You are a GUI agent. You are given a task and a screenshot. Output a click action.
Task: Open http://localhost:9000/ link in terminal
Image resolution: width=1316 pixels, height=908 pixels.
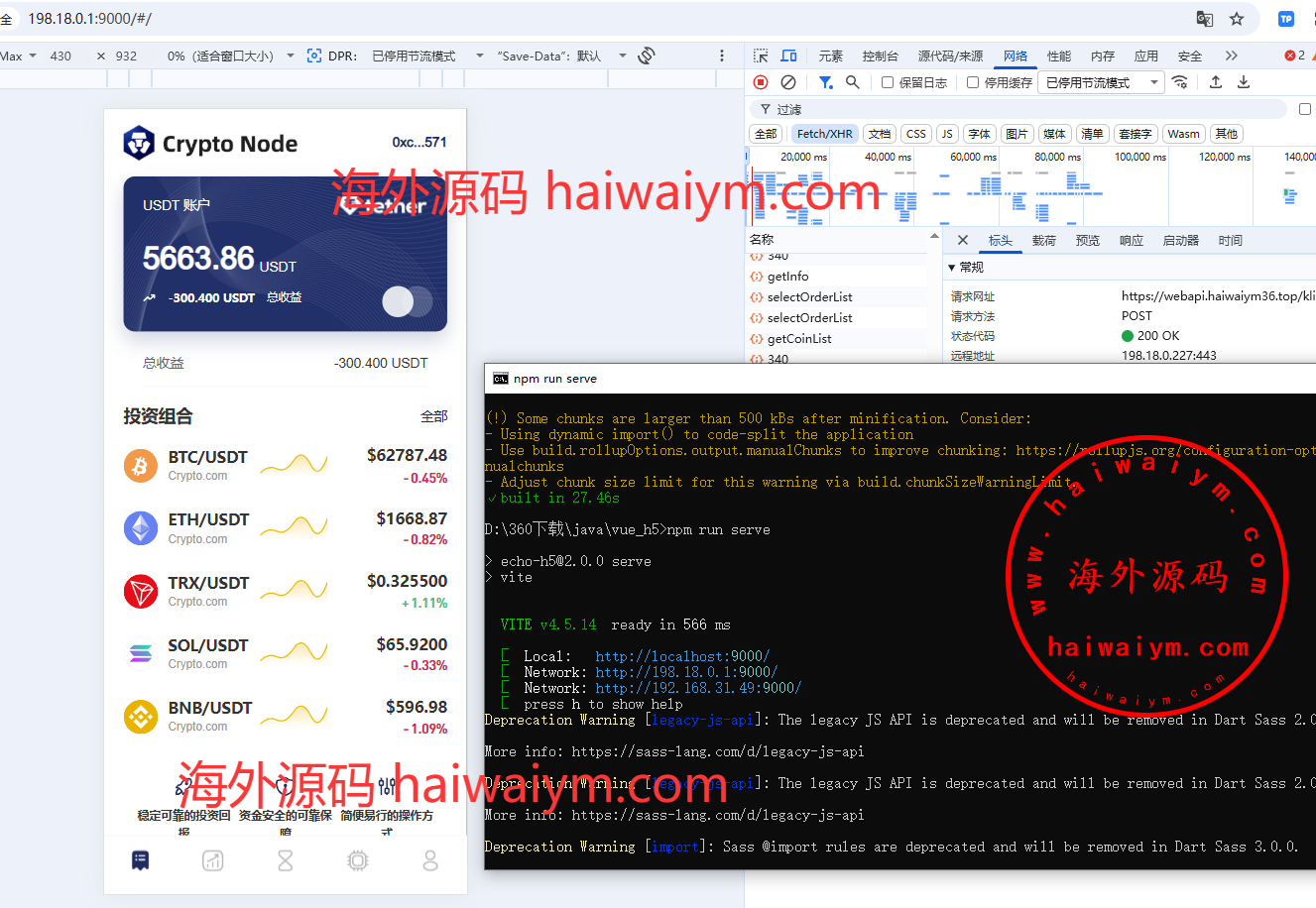pos(682,656)
